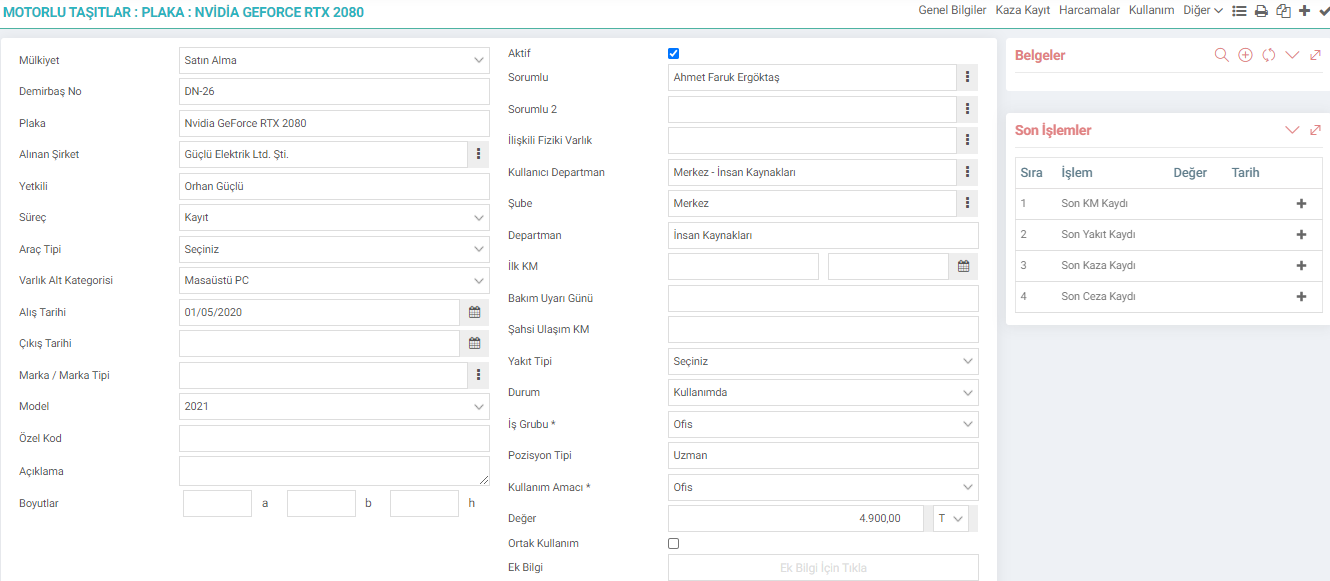Open the Yakıt Tipi dropdown

pos(823,361)
